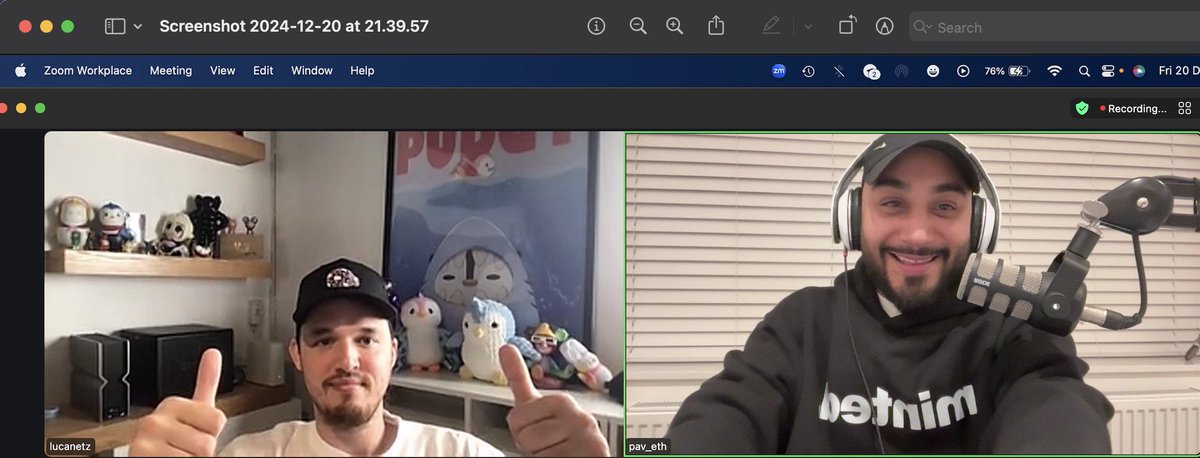Select the pav_eth video tile
Image resolution: width=1200 pixels, height=458 pixels.
pyautogui.click(x=912, y=294)
